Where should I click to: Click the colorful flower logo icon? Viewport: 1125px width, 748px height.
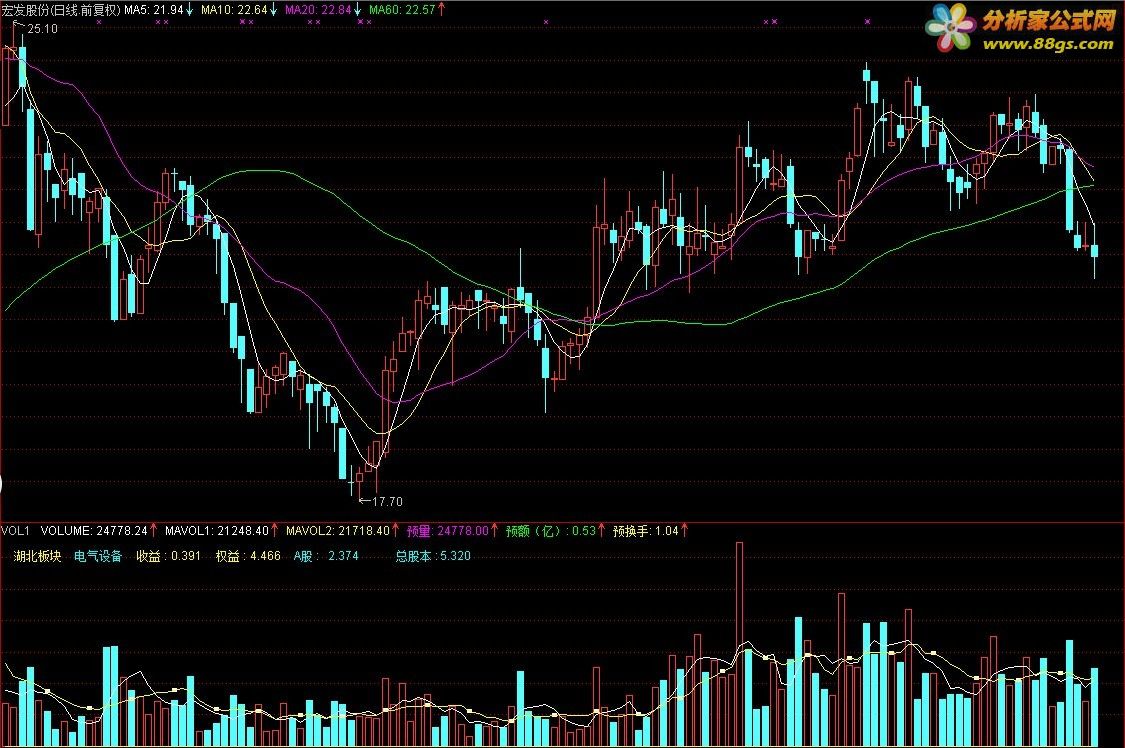pos(951,27)
